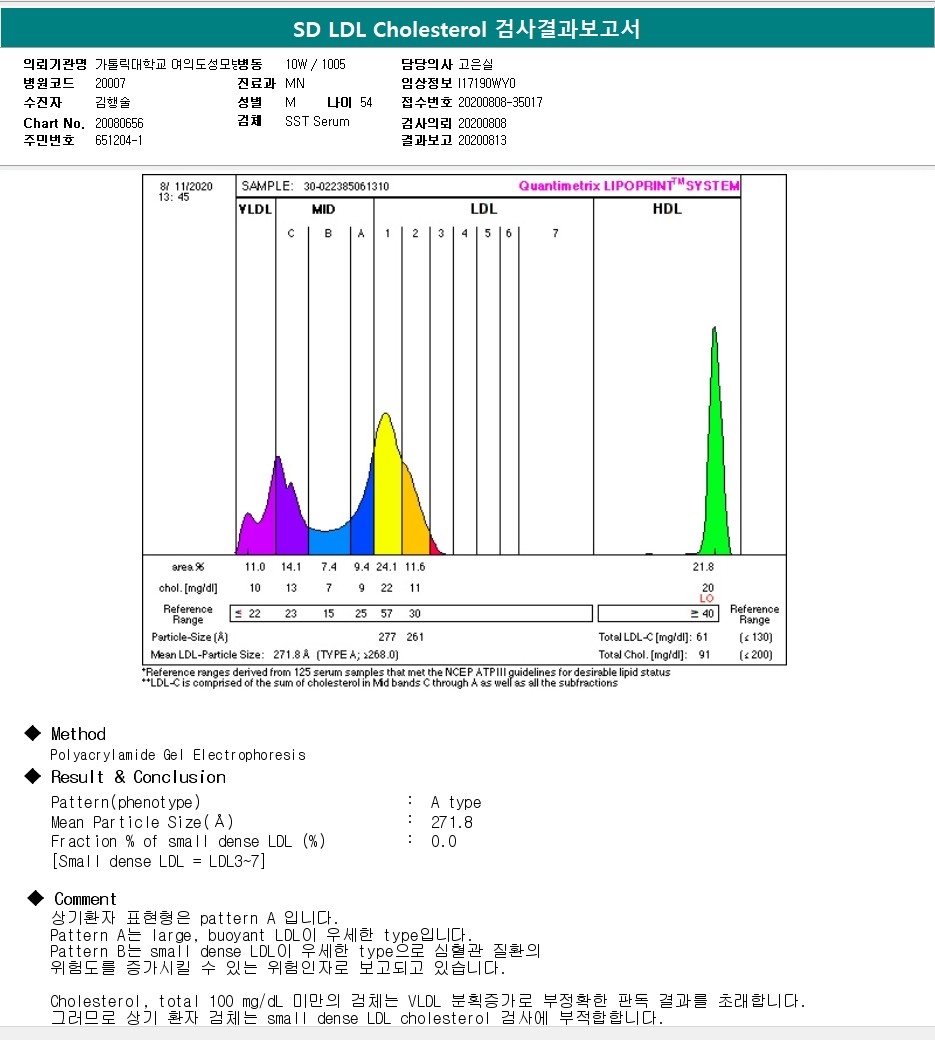Click the reference limit '(≤ 130)'
Viewport: 935px width, 1040px height.
pos(756,637)
